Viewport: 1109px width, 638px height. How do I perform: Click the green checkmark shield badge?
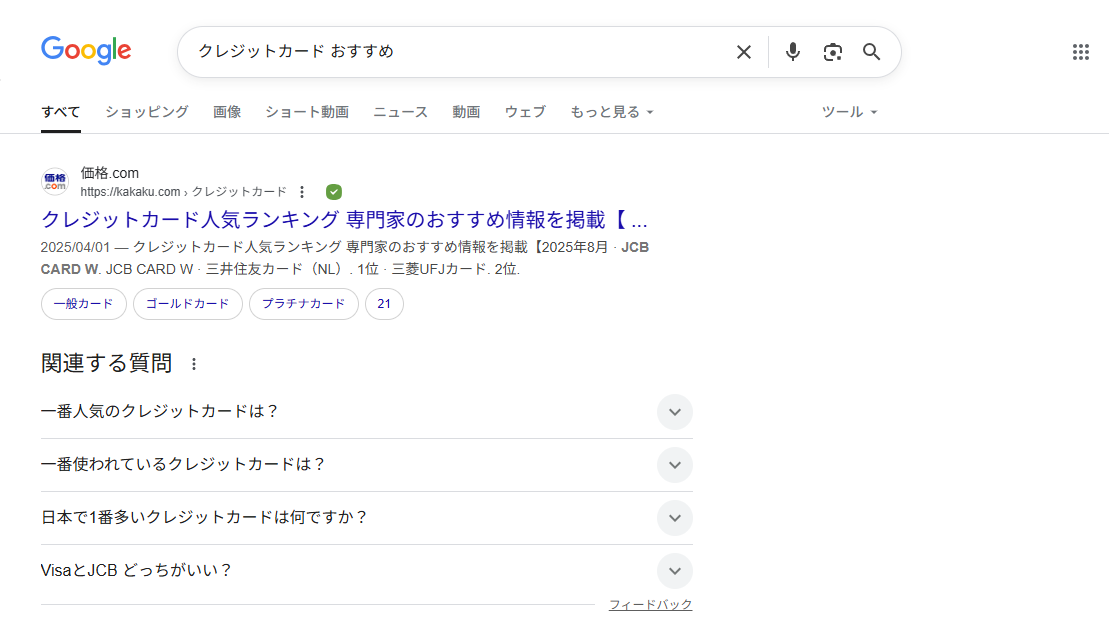(334, 192)
